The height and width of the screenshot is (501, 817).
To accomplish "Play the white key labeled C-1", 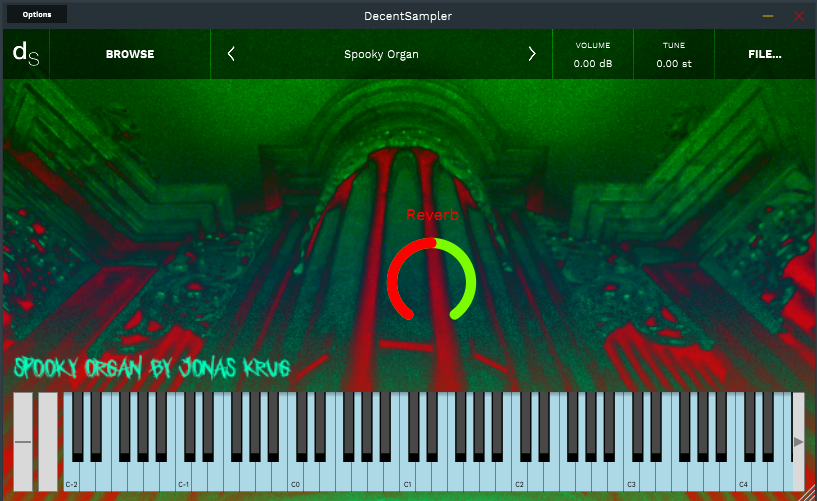I will 183,477.
